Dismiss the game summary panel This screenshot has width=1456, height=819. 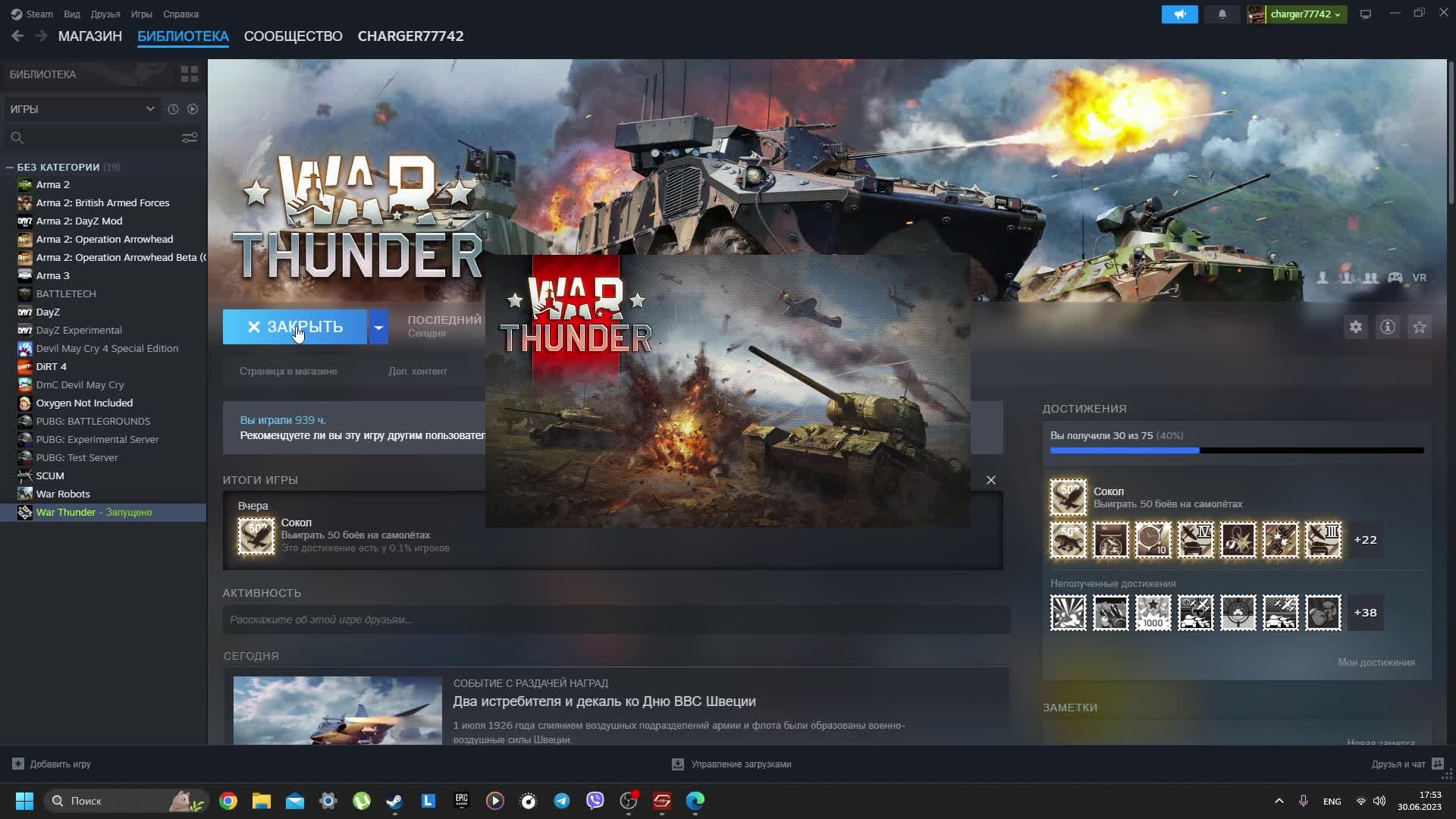coord(990,480)
